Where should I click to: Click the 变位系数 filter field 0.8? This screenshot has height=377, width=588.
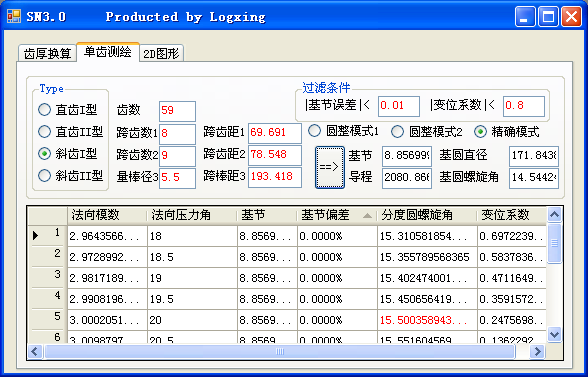click(x=524, y=106)
